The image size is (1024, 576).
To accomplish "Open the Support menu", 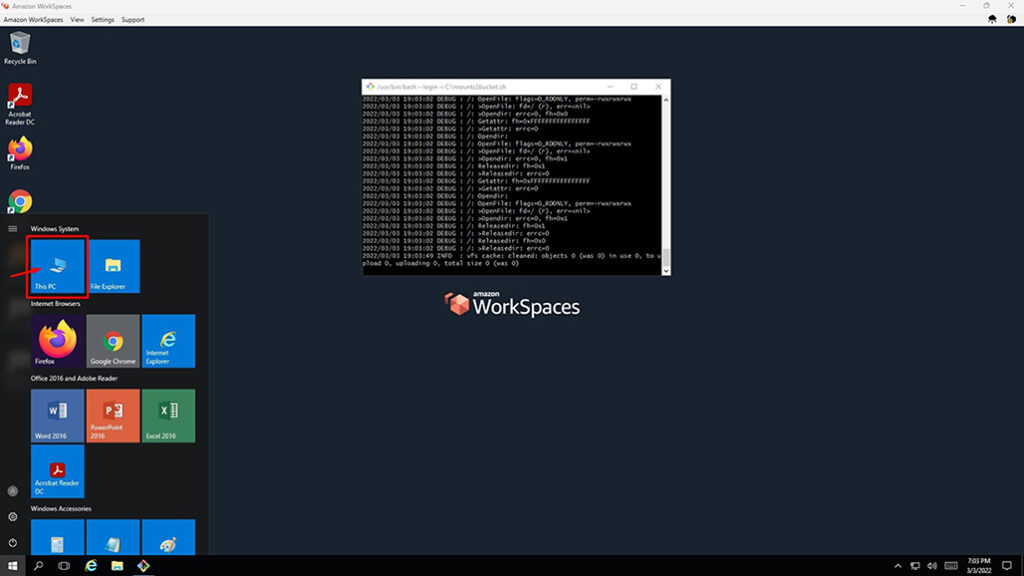I will tap(133, 20).
